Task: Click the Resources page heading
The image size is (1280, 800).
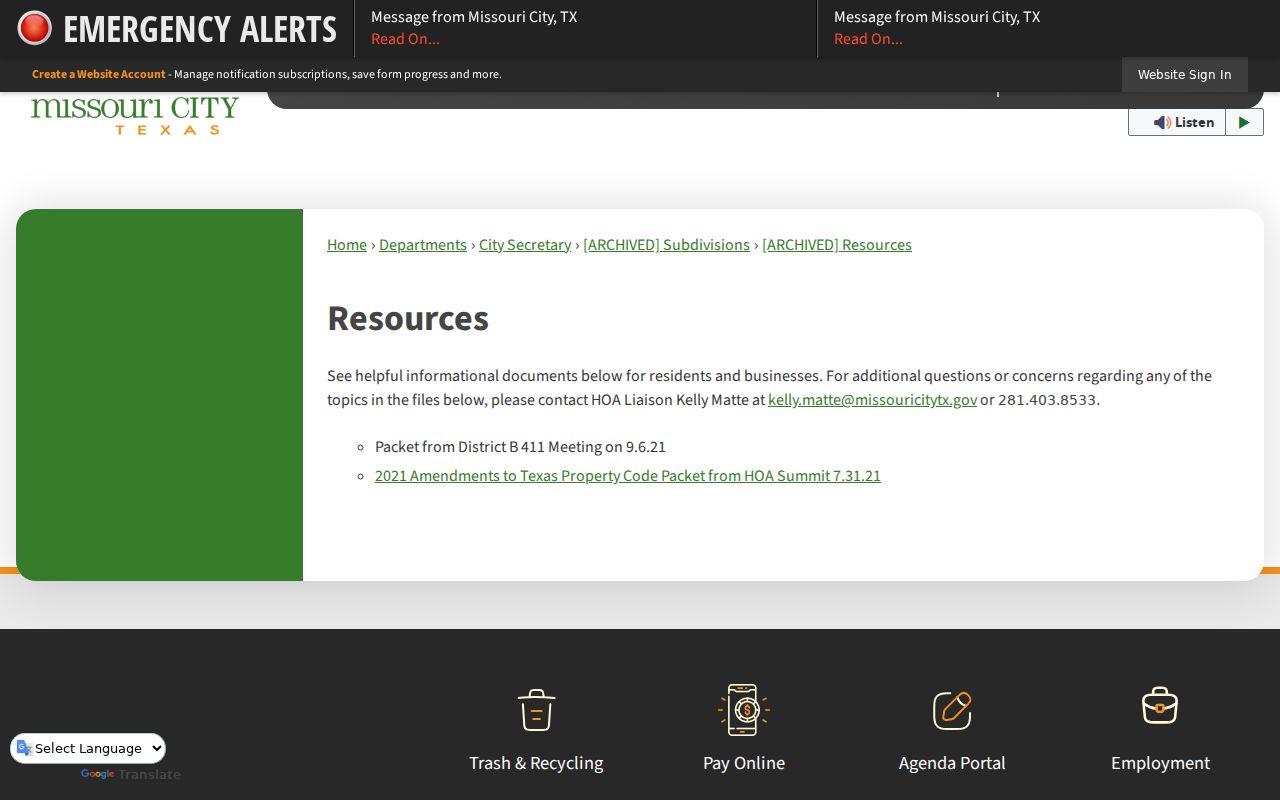Action: [x=408, y=318]
